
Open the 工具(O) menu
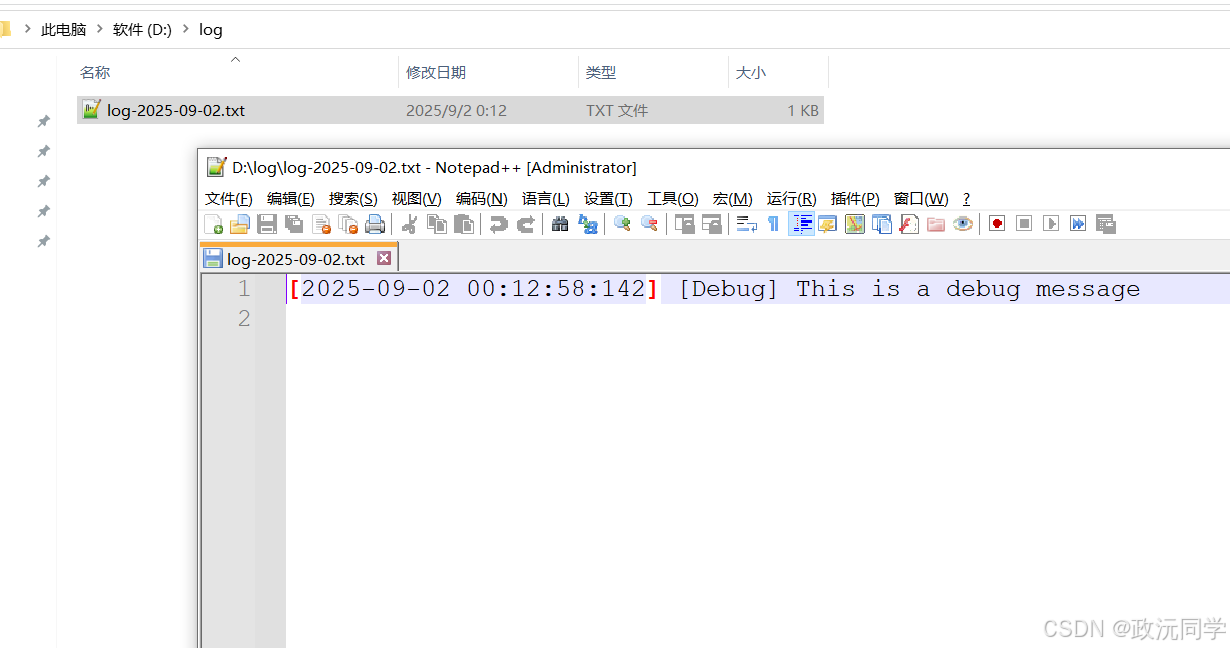(672, 198)
